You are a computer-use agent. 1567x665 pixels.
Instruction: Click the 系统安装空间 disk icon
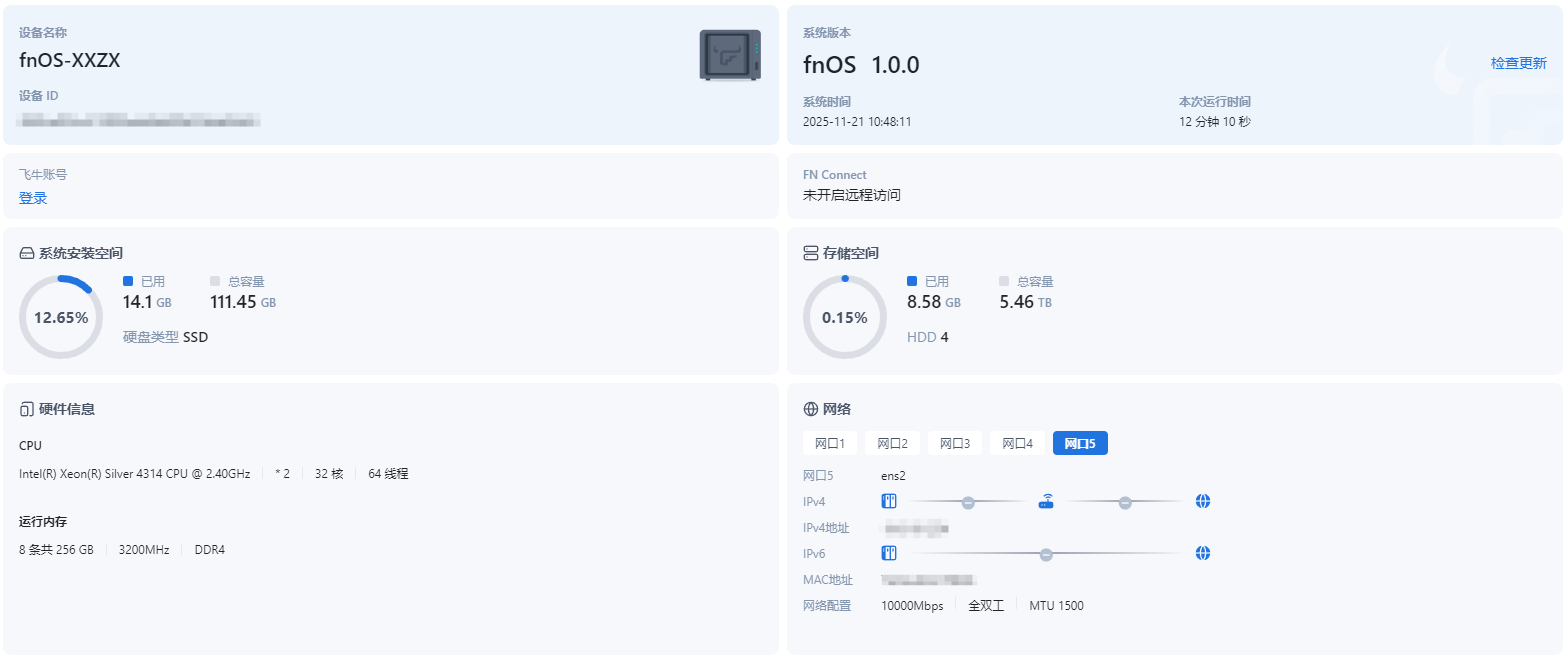click(x=27, y=254)
